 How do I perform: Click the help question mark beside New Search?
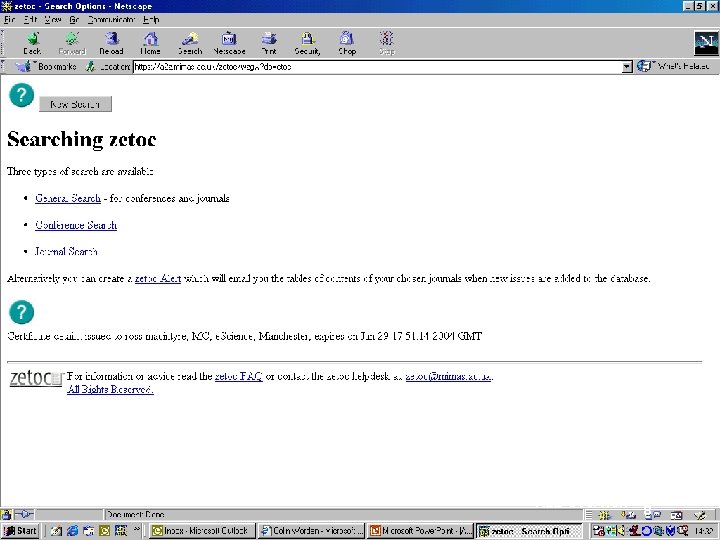click(21, 95)
